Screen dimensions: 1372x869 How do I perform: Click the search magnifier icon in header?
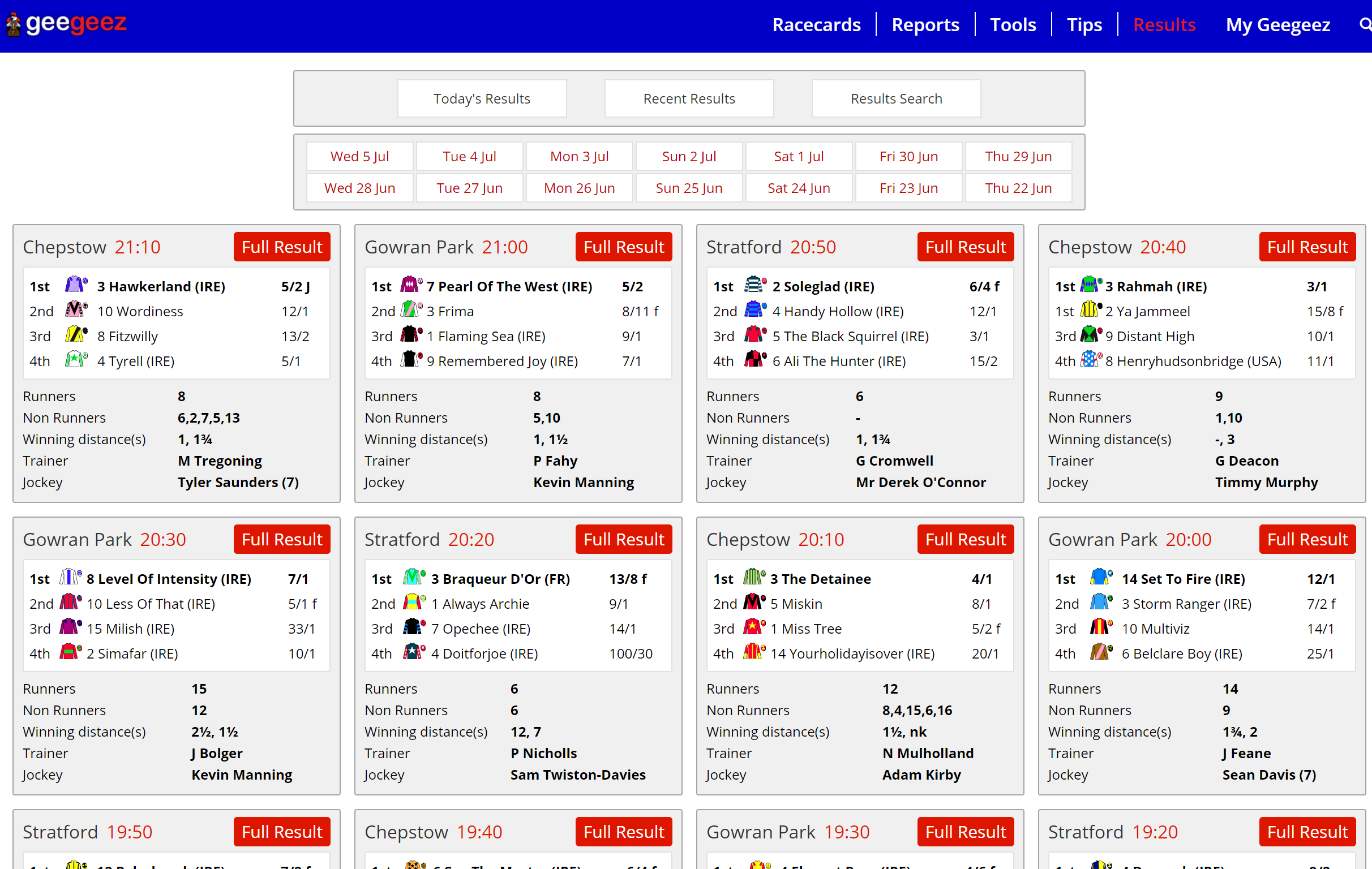point(1364,24)
